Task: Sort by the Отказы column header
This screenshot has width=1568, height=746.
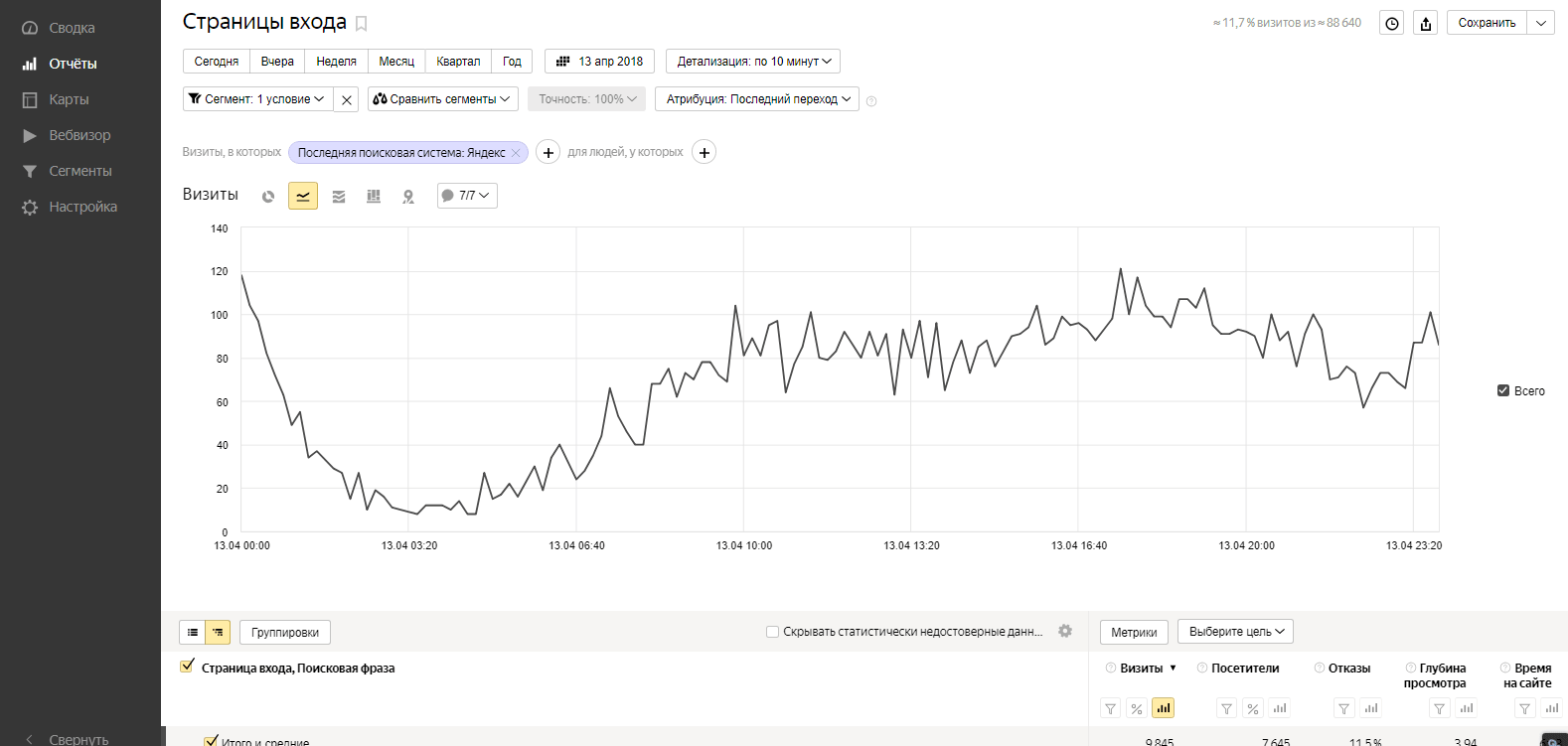Action: (1349, 669)
